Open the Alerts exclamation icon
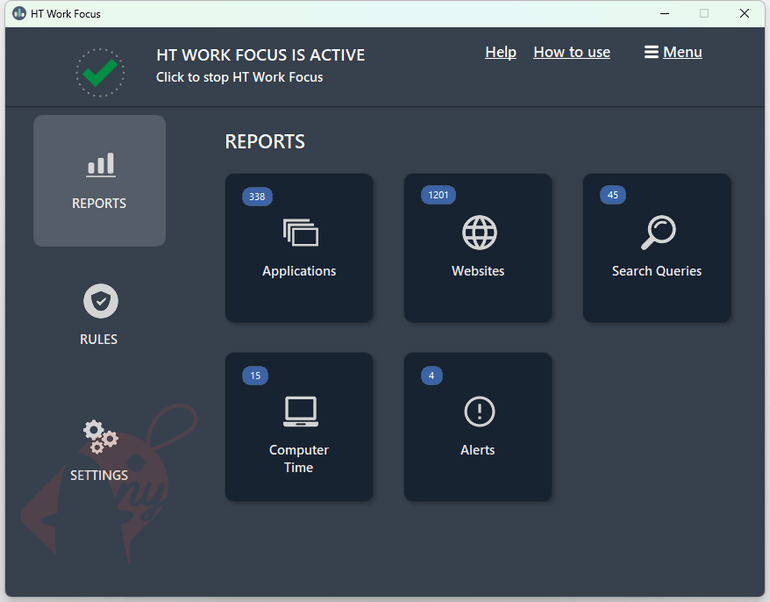This screenshot has width=770, height=602. pyautogui.click(x=479, y=411)
